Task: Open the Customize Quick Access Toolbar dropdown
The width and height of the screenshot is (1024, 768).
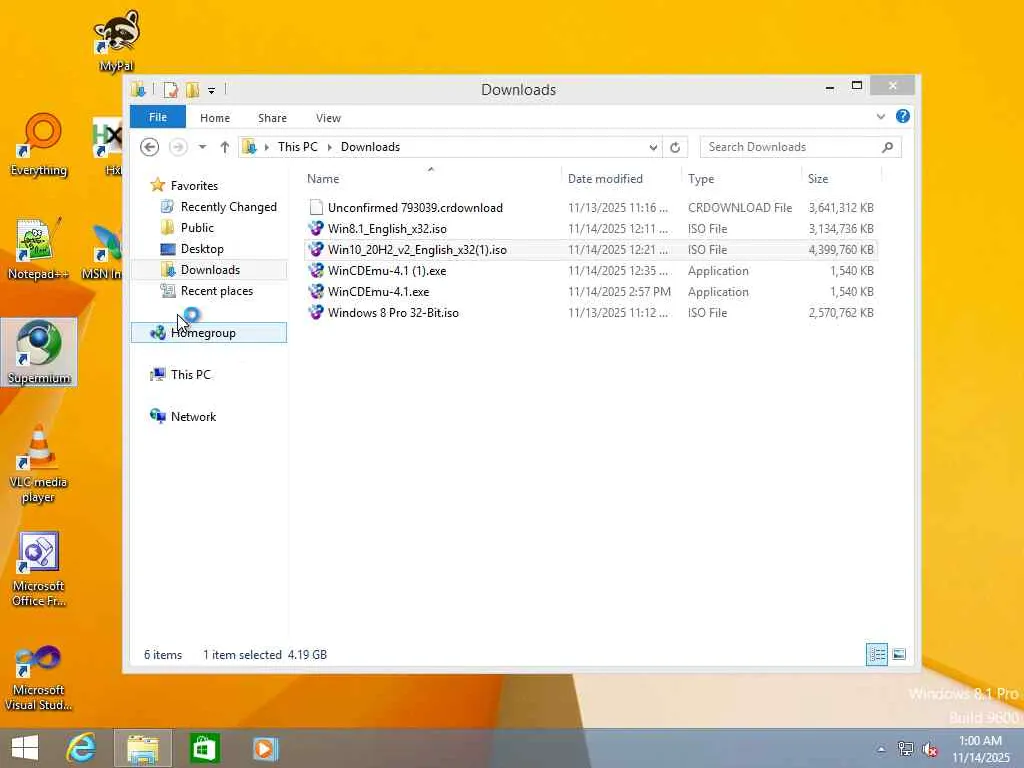Action: click(x=212, y=90)
